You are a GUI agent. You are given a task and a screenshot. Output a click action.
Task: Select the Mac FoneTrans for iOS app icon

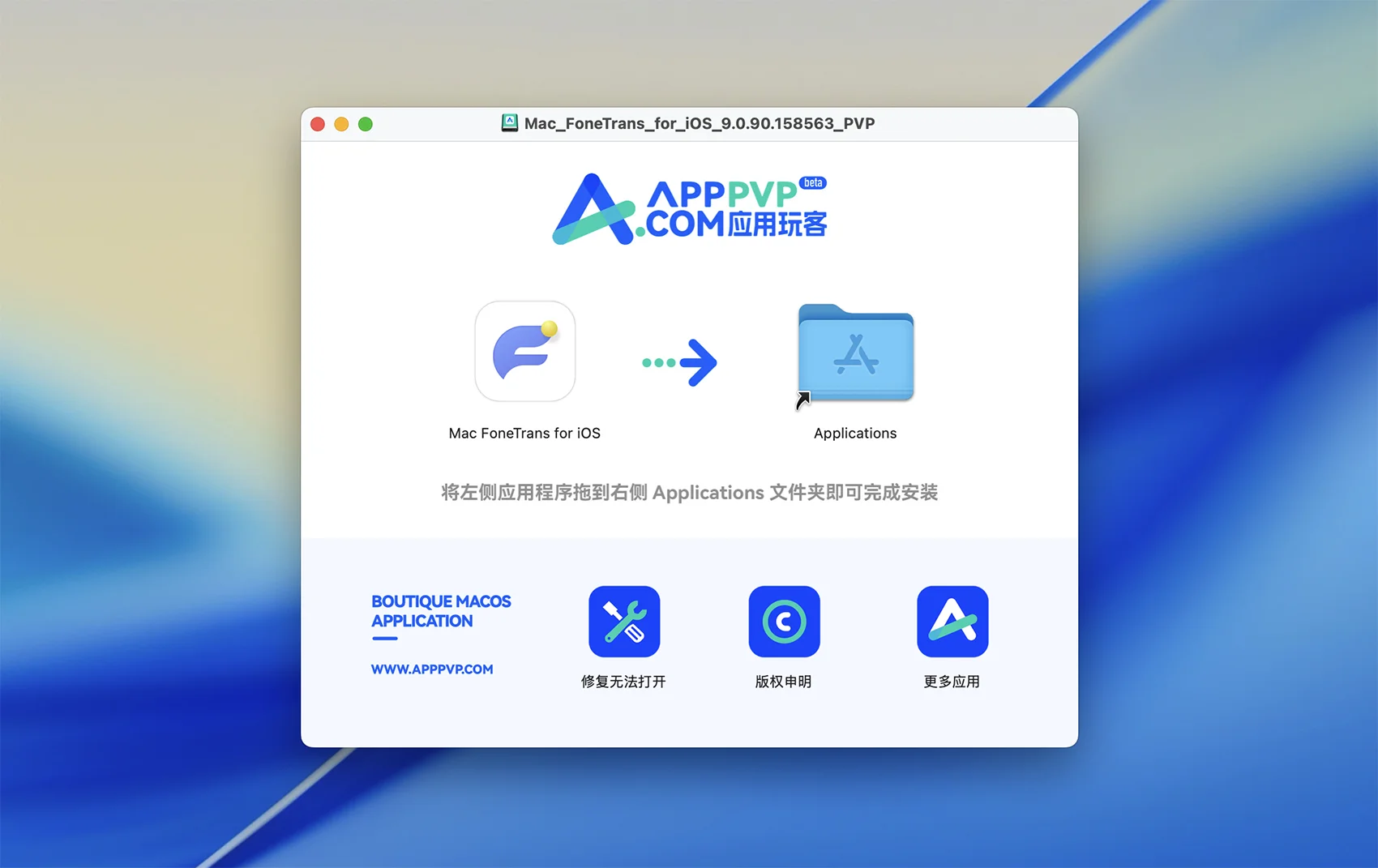tap(524, 351)
